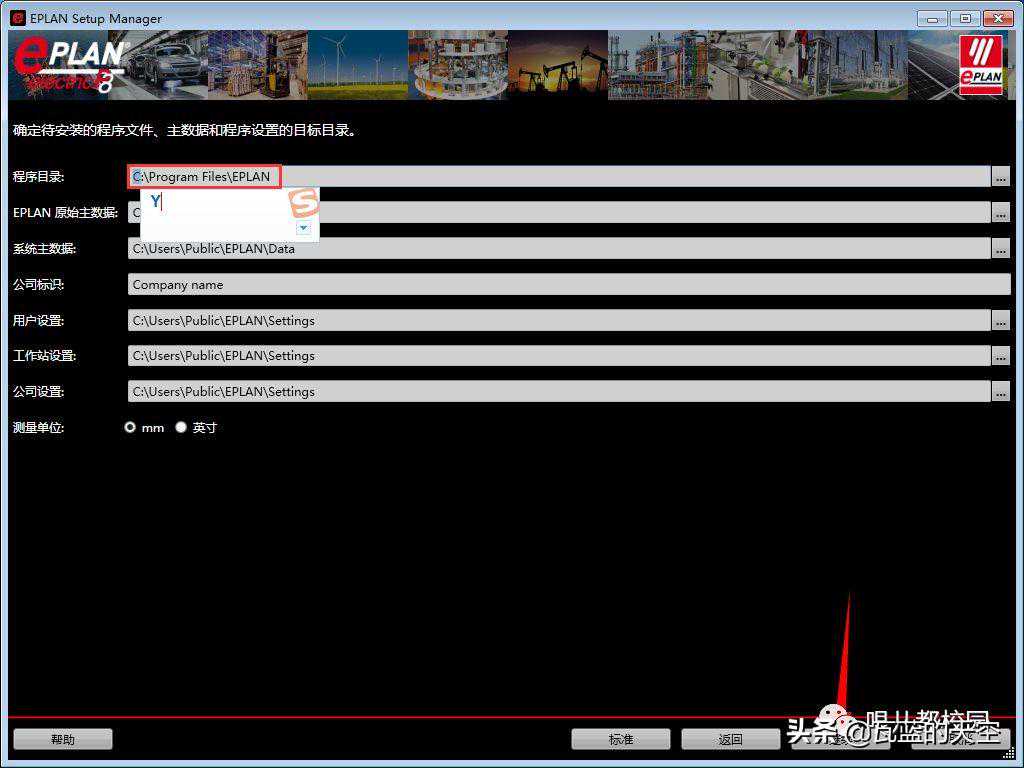The height and width of the screenshot is (768, 1024).
Task: Click the 系统主数据 path text field
Action: (560, 249)
